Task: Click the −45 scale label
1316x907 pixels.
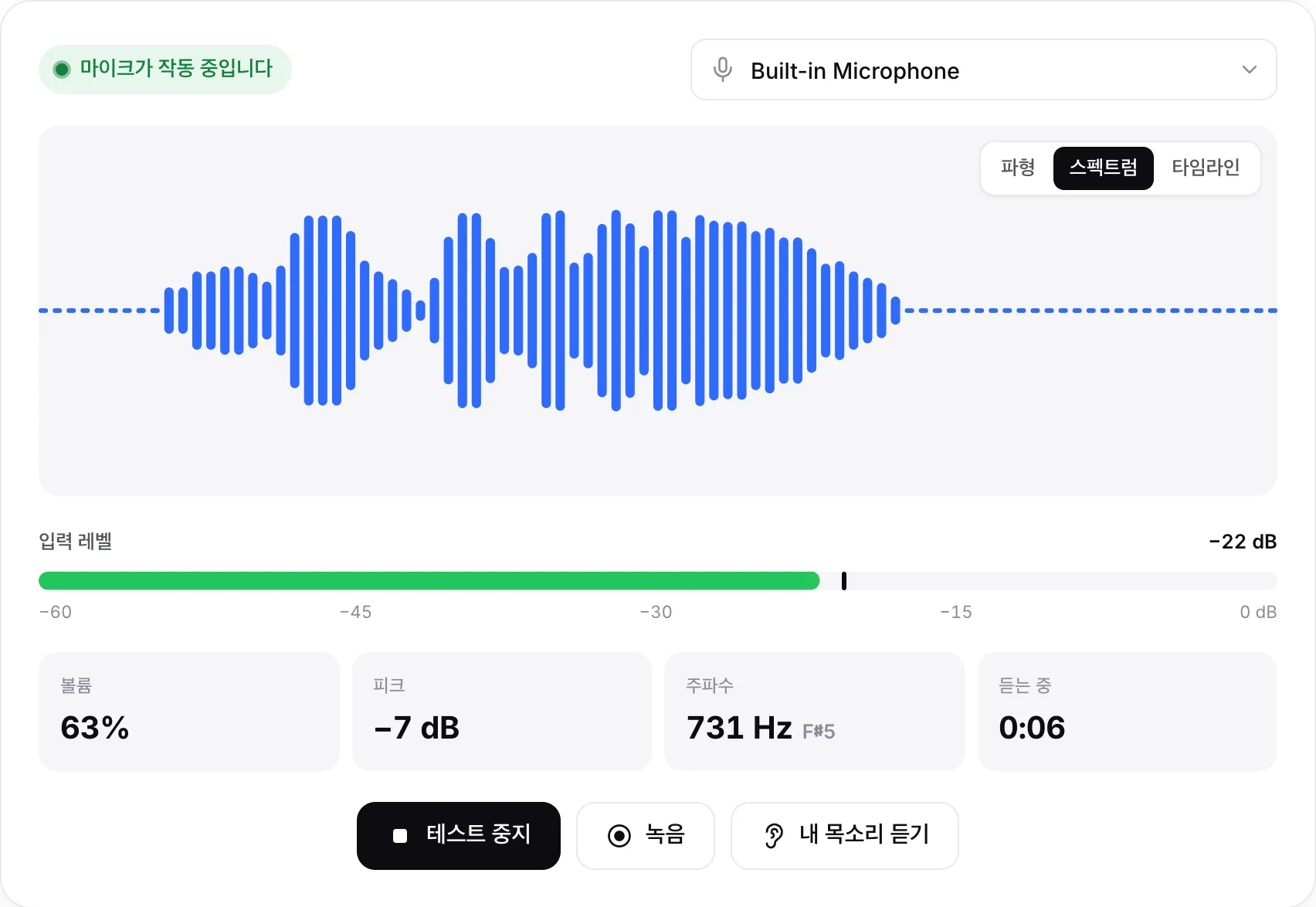Action: (355, 612)
